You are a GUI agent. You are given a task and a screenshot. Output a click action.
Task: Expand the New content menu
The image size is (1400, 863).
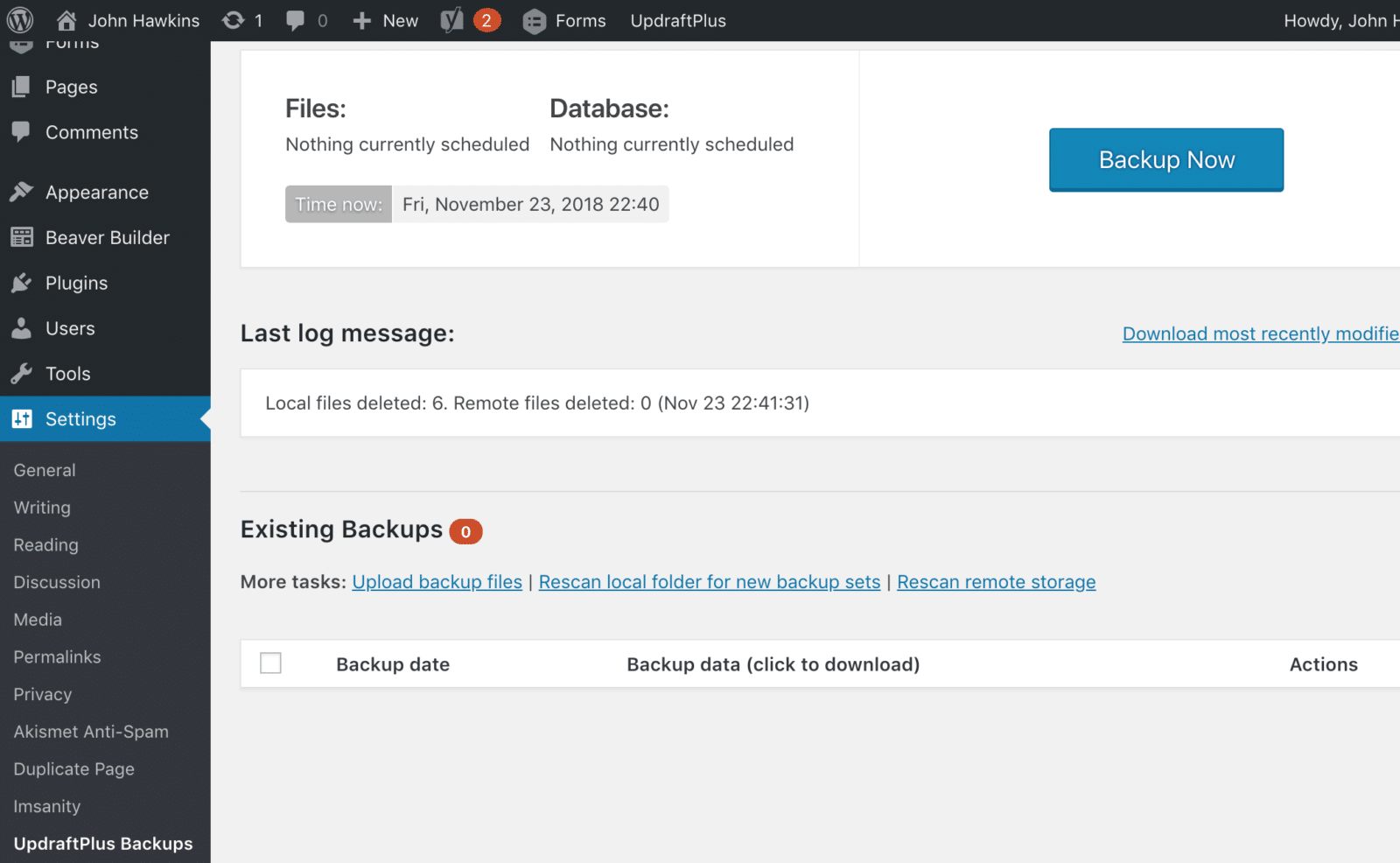pos(386,20)
